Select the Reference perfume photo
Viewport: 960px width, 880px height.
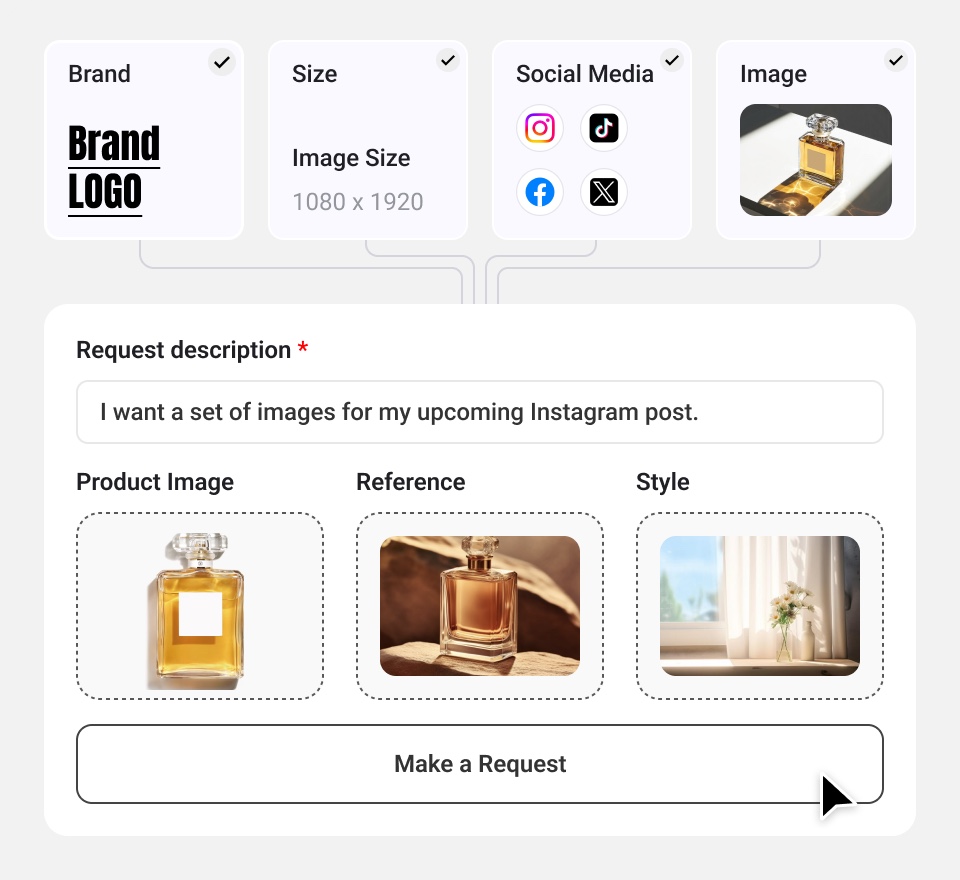coord(480,606)
